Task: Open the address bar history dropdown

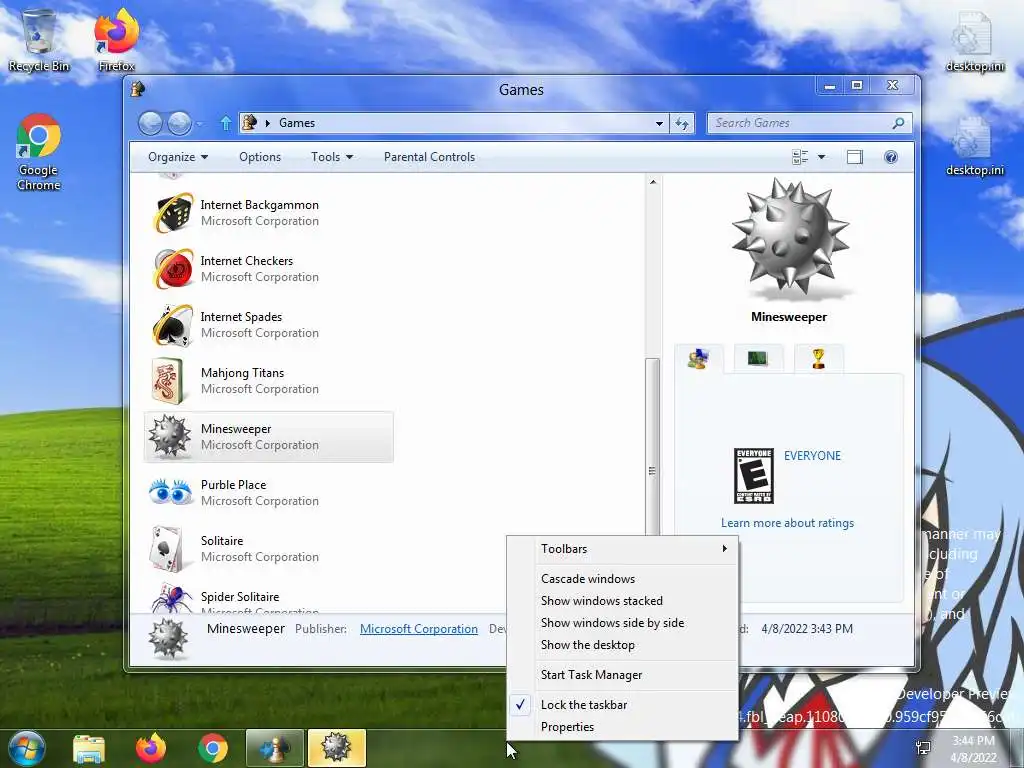Action: click(659, 123)
